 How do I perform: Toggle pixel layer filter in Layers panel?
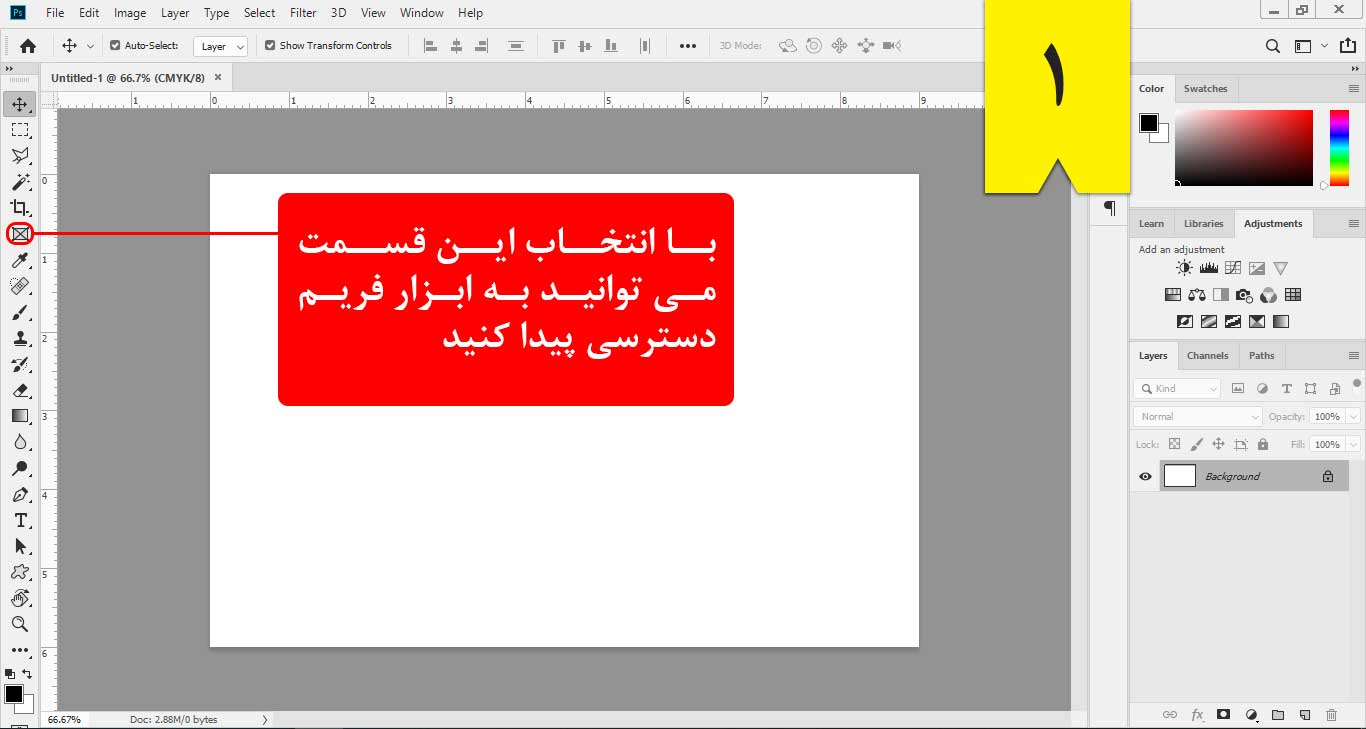(x=1238, y=388)
